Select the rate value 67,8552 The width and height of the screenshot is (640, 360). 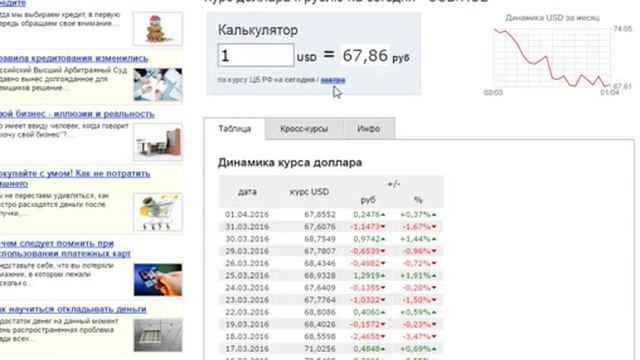pos(320,214)
